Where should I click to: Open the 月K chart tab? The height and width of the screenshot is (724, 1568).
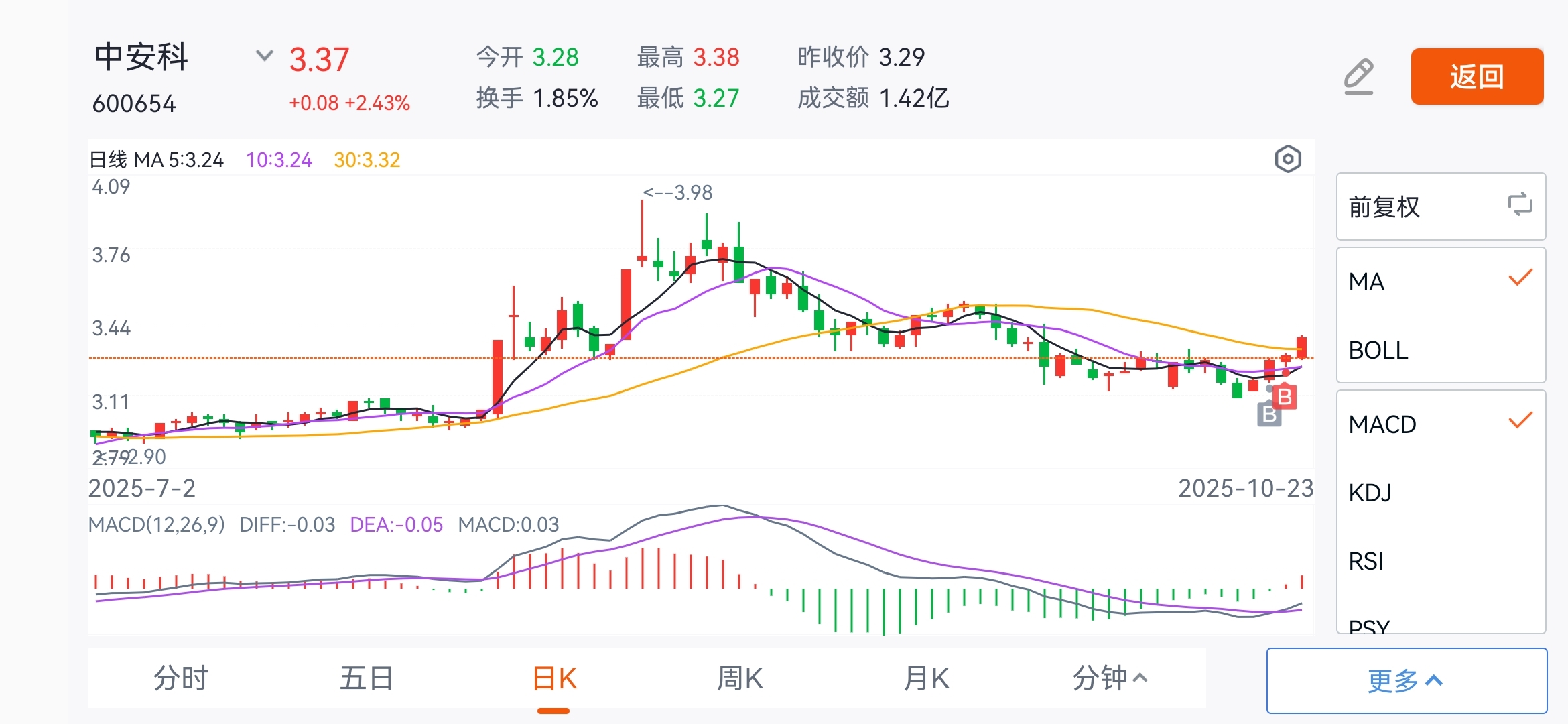926,678
